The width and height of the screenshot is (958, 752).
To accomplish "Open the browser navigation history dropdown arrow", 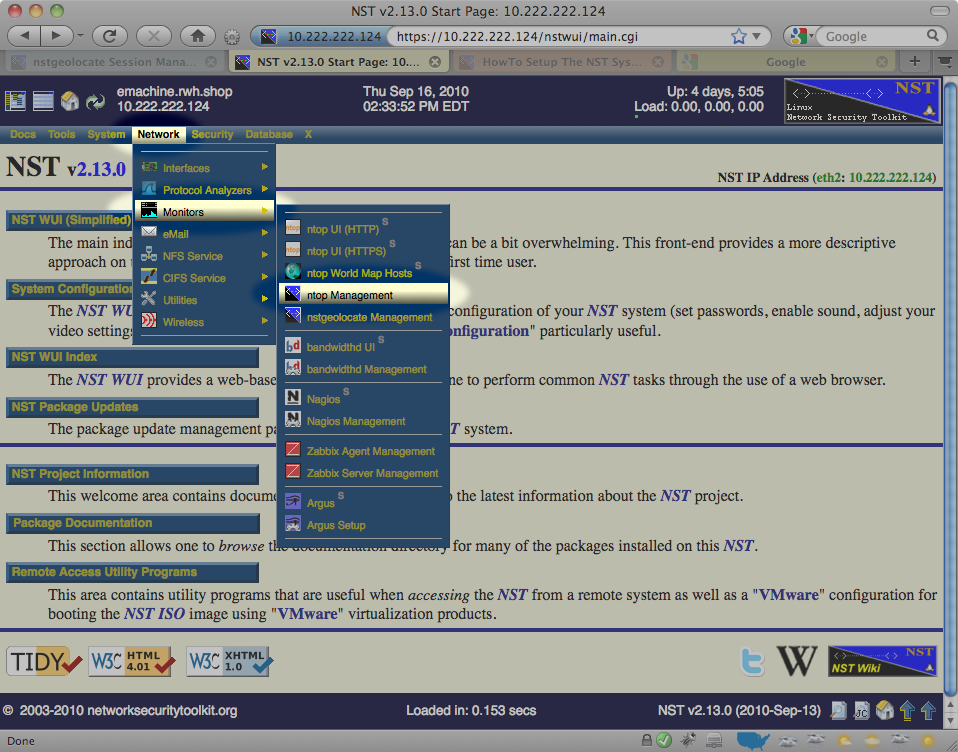I will pos(81,36).
